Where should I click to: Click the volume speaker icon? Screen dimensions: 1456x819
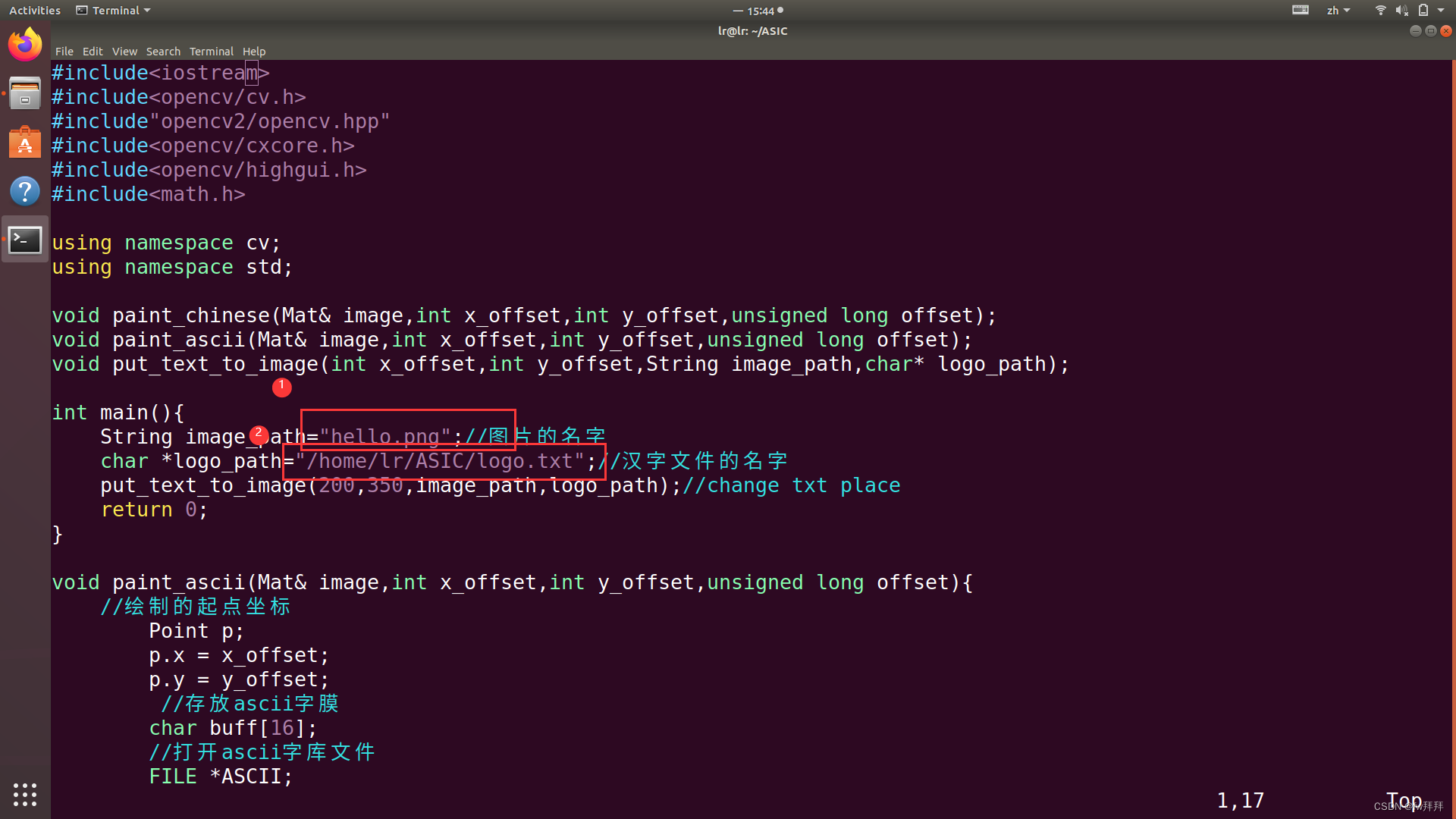point(1401,11)
